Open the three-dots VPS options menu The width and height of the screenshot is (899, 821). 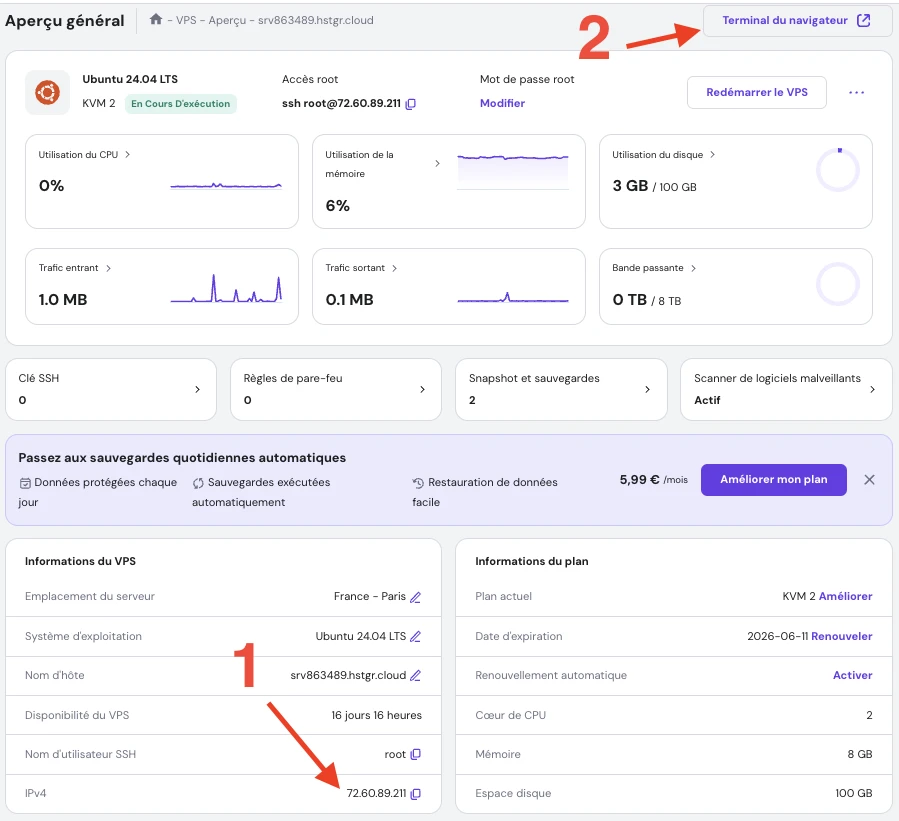click(856, 93)
